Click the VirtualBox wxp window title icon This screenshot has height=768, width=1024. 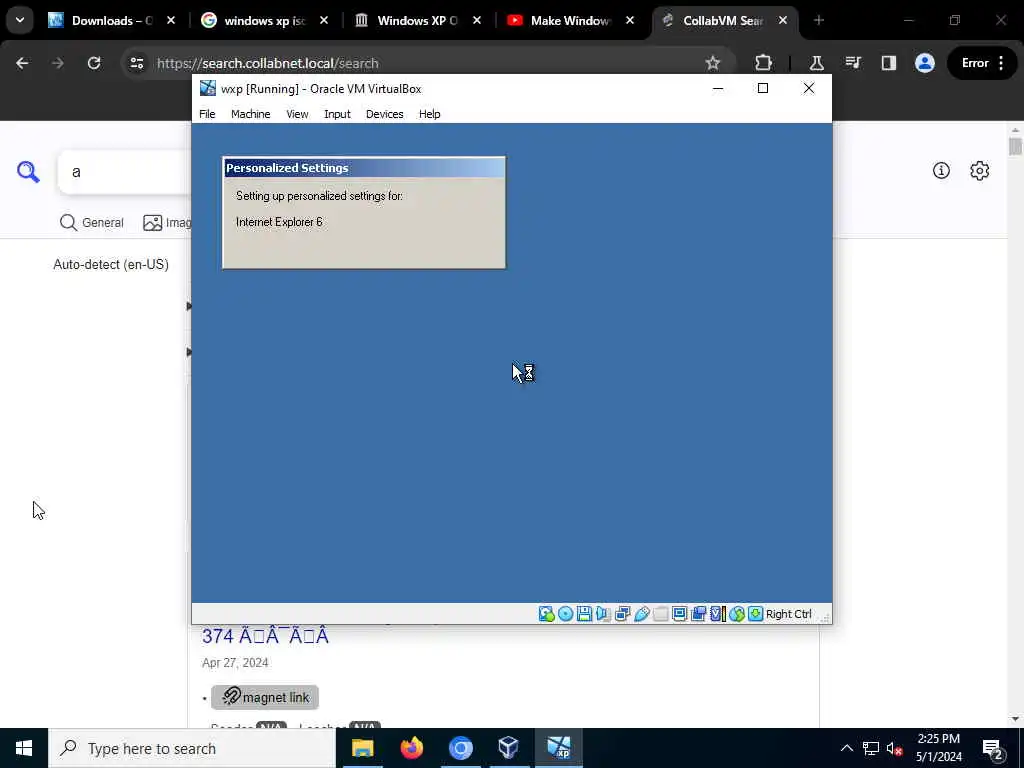pos(208,88)
